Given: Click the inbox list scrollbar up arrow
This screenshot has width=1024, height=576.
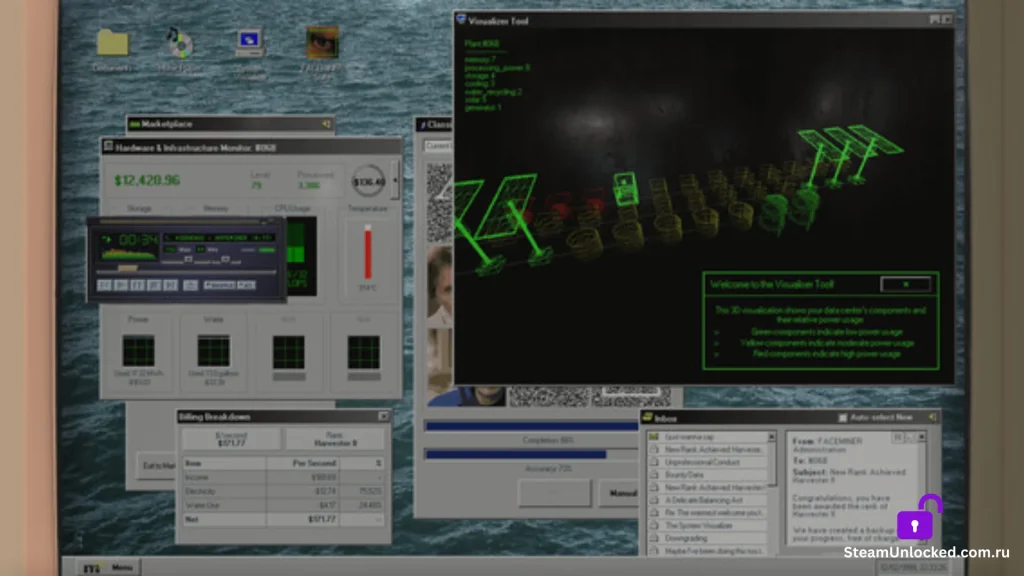Looking at the screenshot, I should tap(771, 436).
